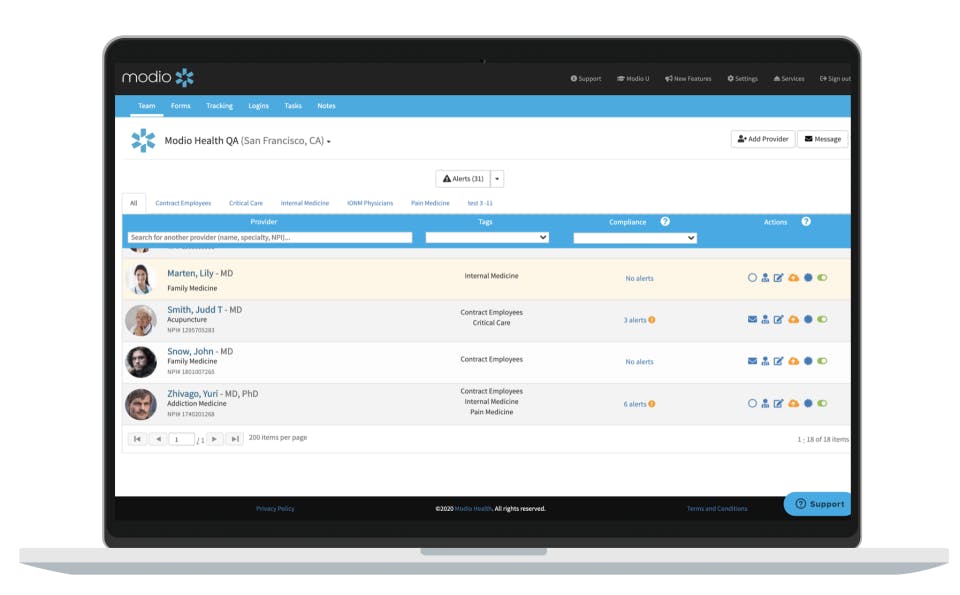Select the provider profile icon in Marten, Lily's row
The height and width of the screenshot is (595, 960).
pyautogui.click(x=766, y=277)
